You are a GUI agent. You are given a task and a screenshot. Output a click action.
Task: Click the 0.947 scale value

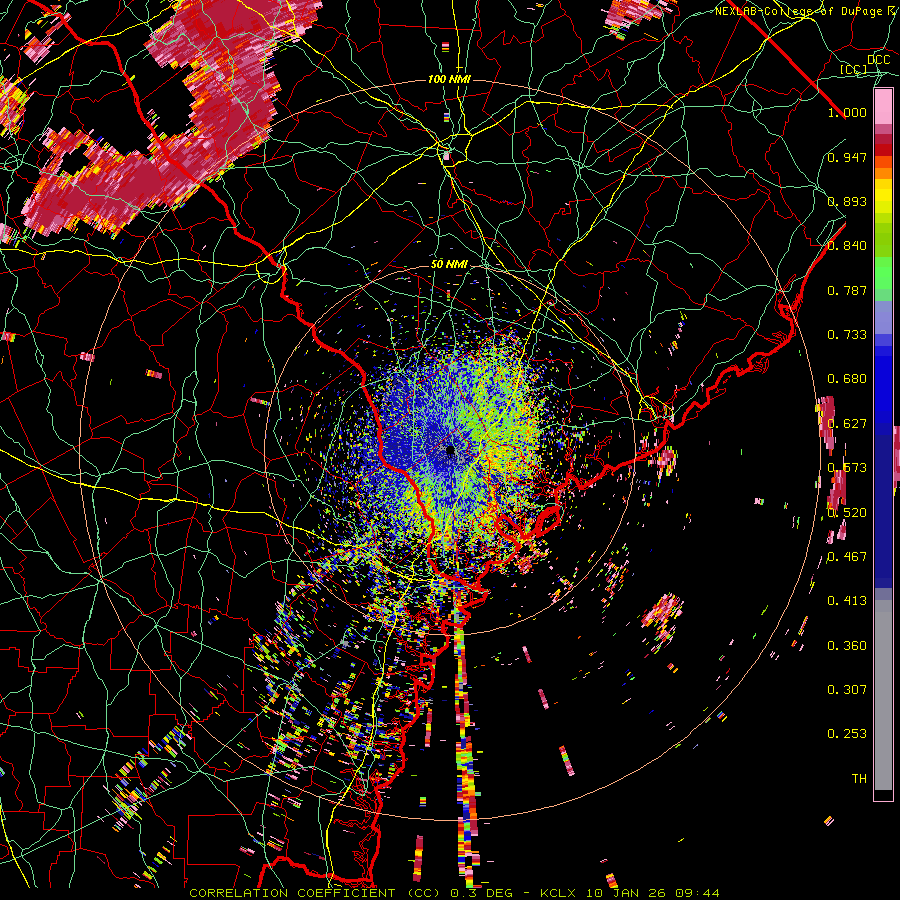coord(847,157)
